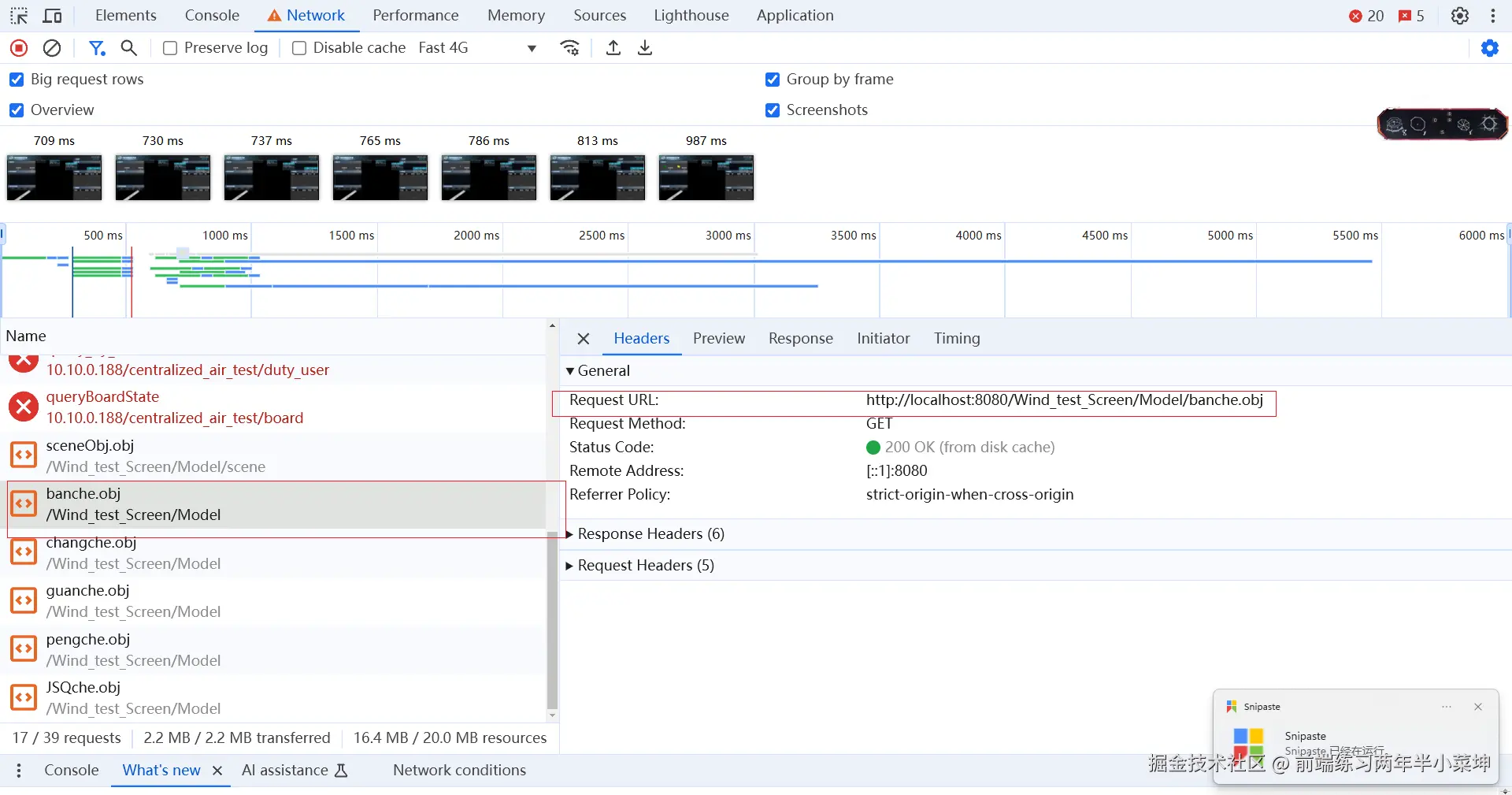Click the 987 ms screenshot thumbnail
The image size is (1512, 795).
(x=706, y=177)
